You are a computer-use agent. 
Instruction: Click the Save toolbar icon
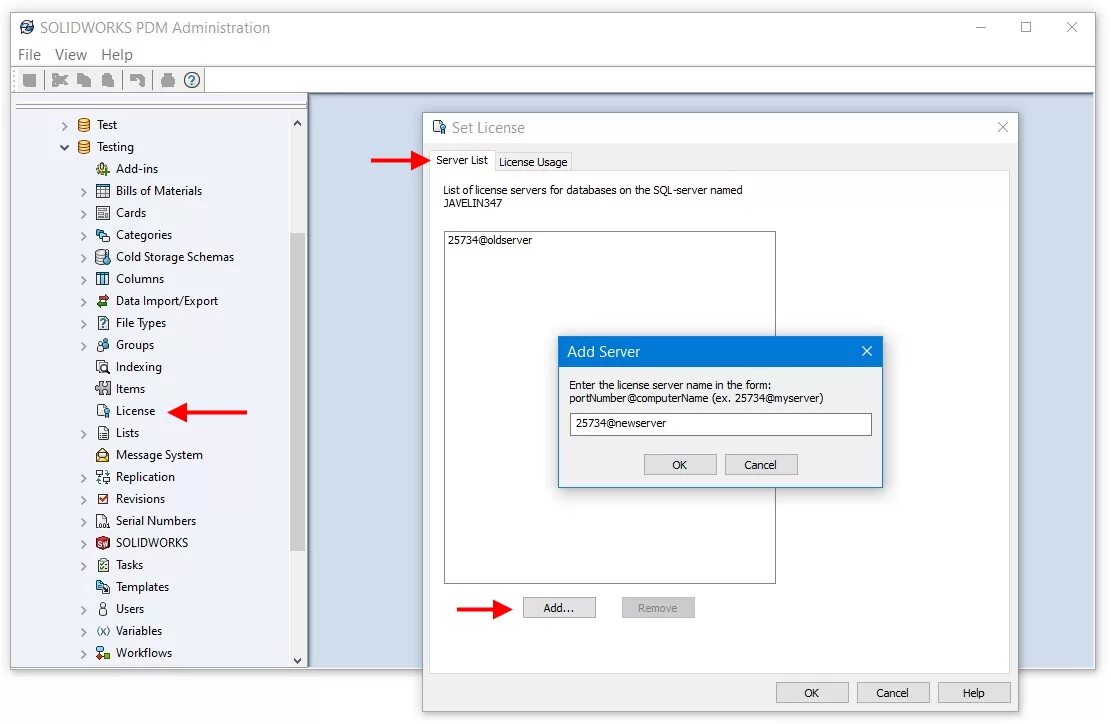click(29, 80)
